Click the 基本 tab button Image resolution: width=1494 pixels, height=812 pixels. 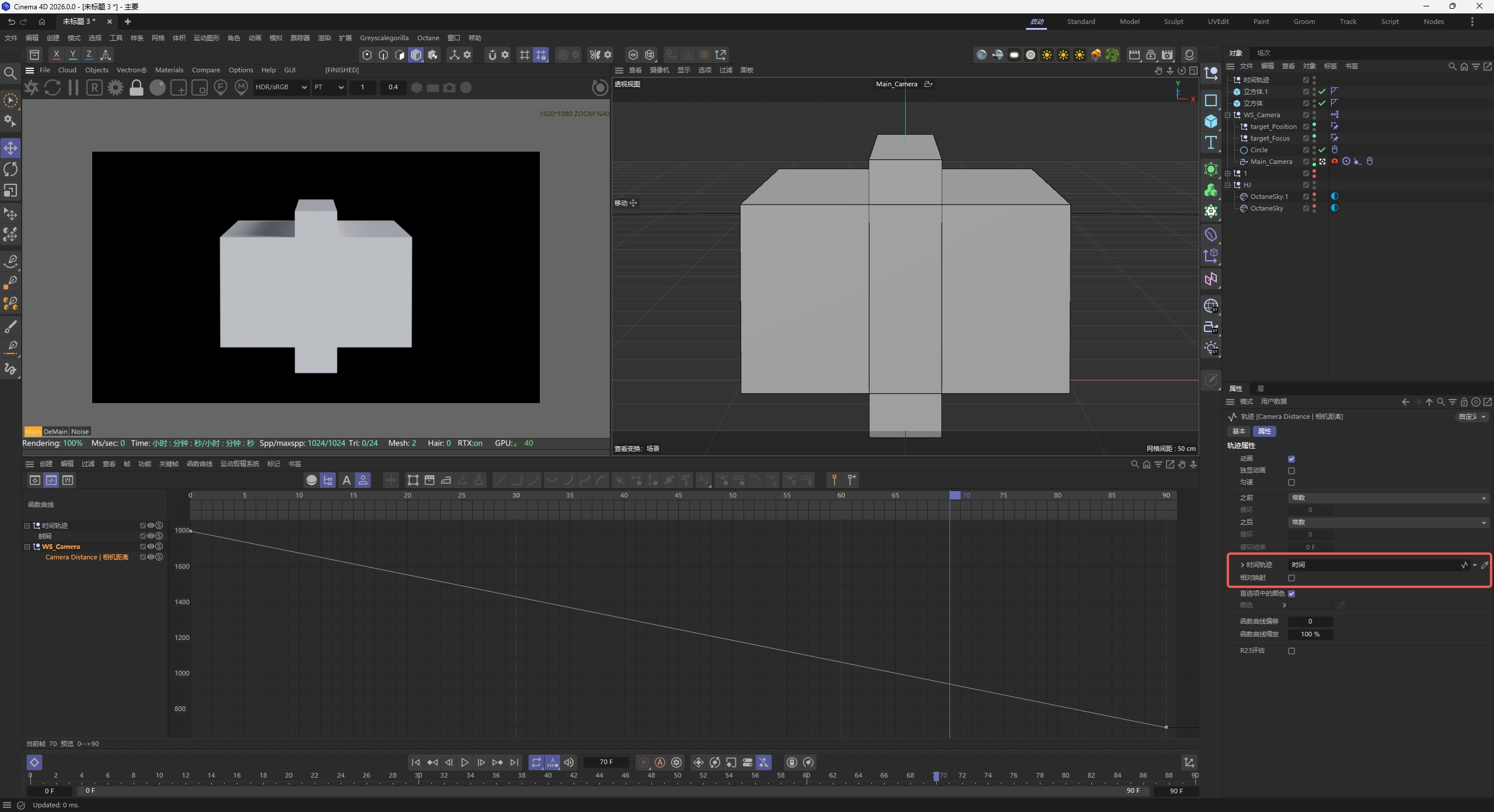1239,431
